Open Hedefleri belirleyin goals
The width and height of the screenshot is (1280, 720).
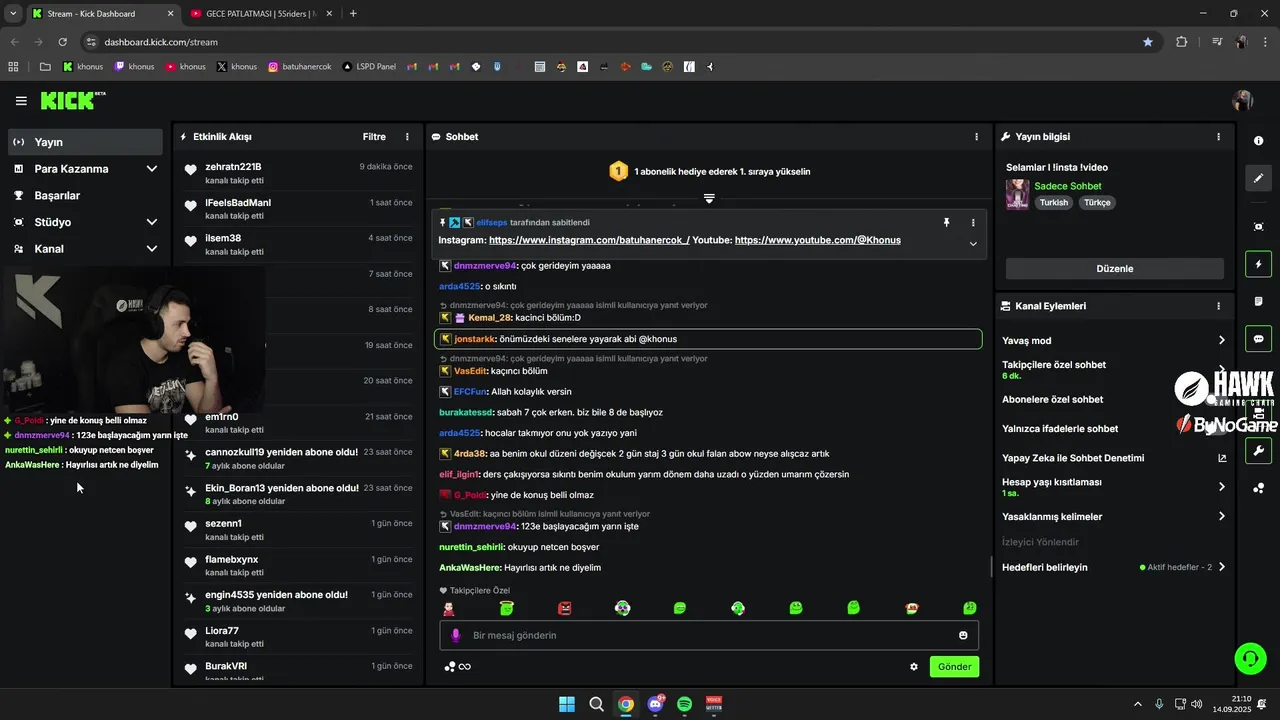1113,567
